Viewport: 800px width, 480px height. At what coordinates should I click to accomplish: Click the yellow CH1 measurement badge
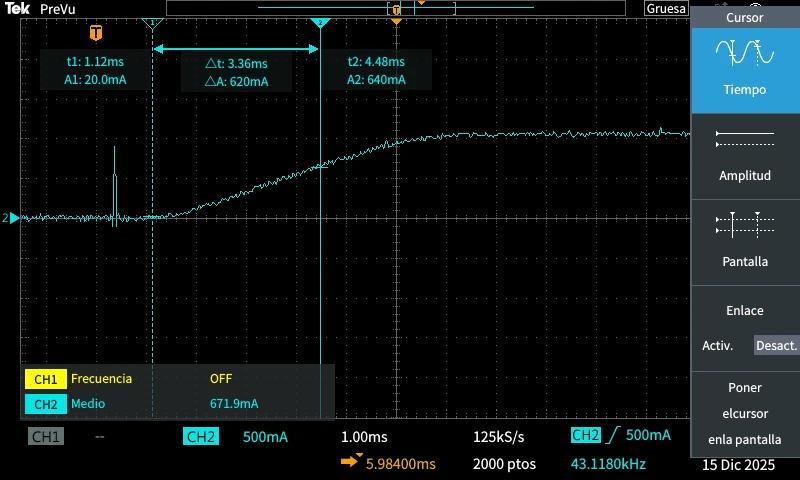(x=45, y=379)
